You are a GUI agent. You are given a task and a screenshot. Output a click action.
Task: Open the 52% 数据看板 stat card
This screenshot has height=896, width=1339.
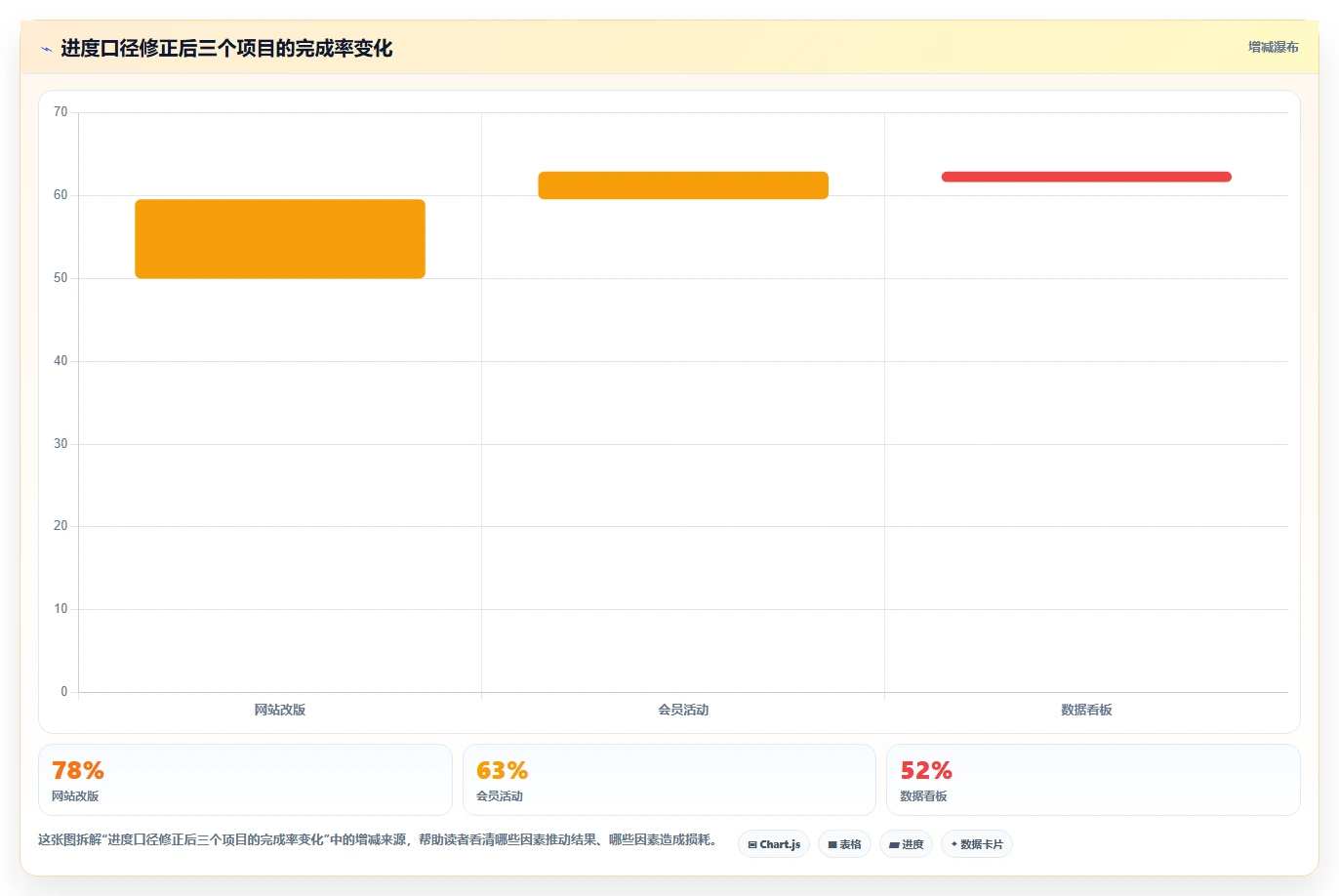pyautogui.click(x=1093, y=780)
